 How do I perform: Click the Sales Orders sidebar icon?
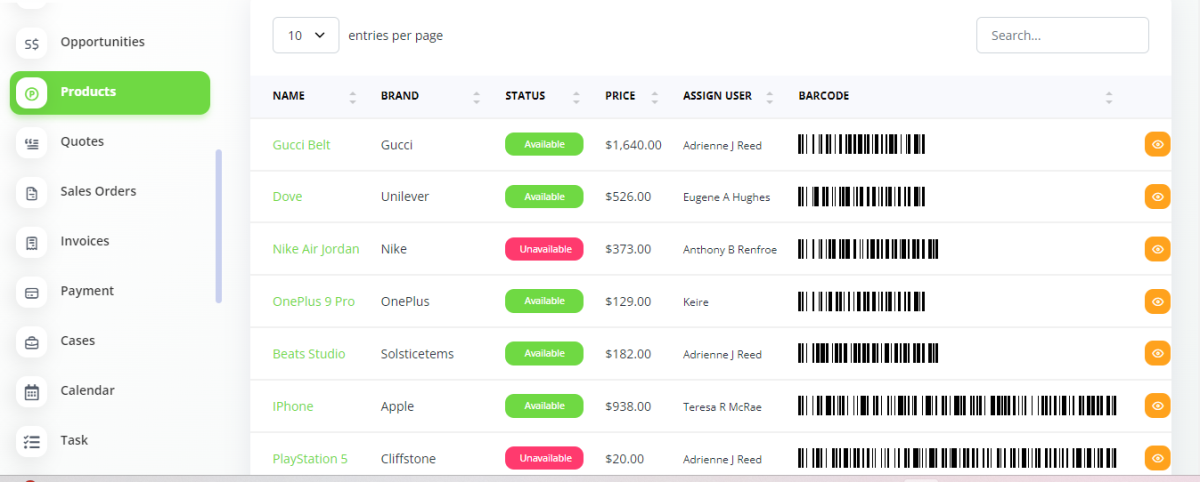(32, 193)
